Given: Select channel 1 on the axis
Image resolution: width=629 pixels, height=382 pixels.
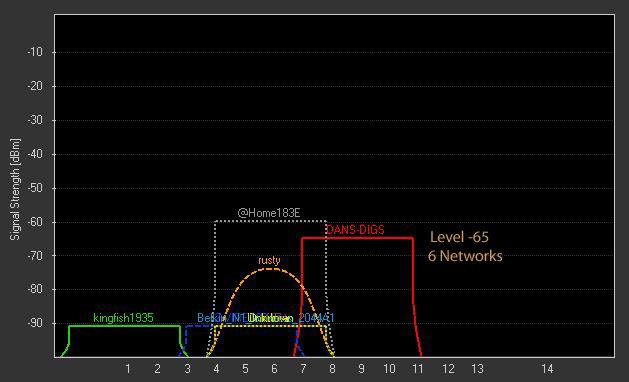Looking at the screenshot, I should (128, 368).
